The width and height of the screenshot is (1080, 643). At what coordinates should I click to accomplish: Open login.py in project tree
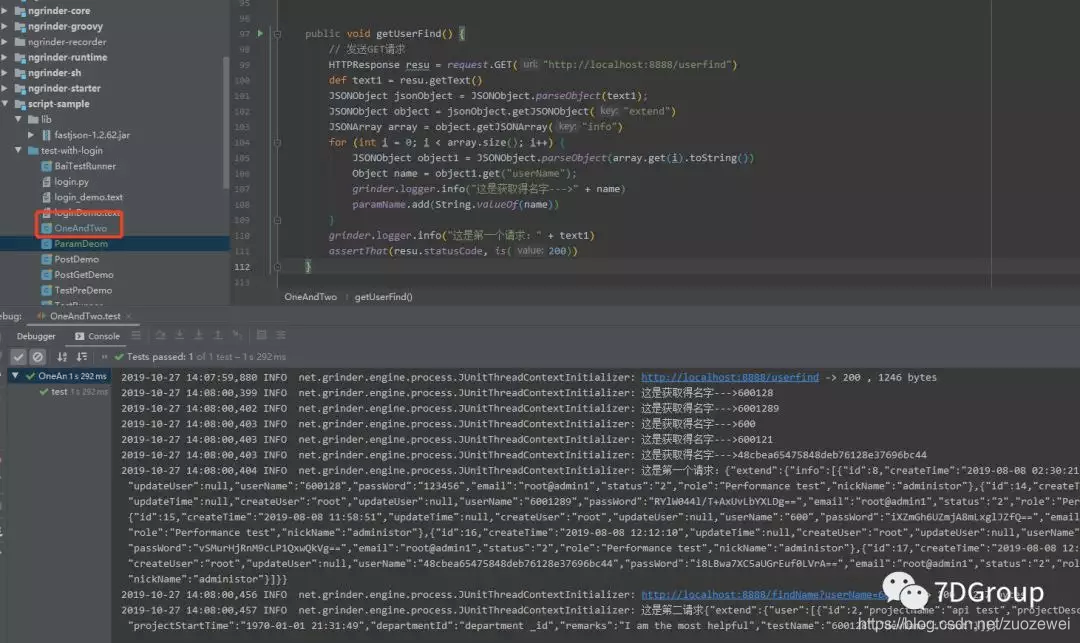pyautogui.click(x=71, y=182)
